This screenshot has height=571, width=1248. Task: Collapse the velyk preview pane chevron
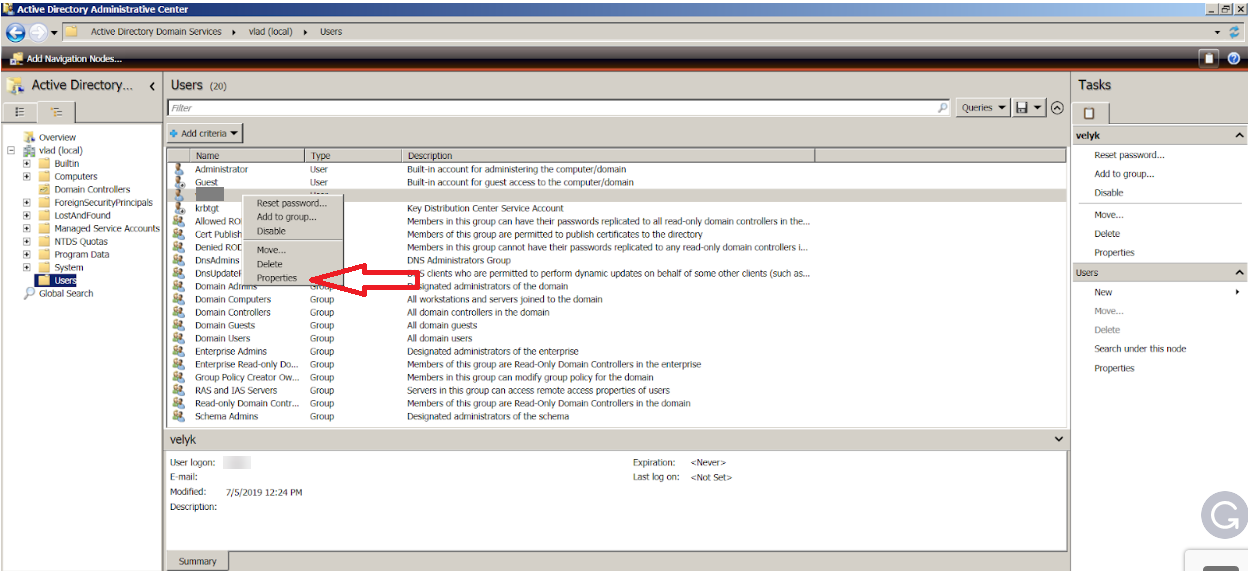1059,439
